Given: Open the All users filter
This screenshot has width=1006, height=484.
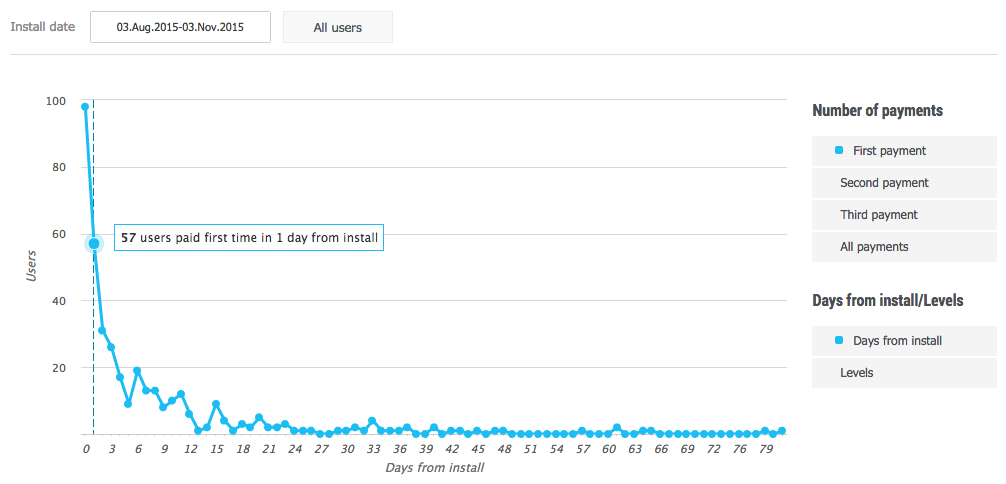Looking at the screenshot, I should pyautogui.click(x=337, y=27).
